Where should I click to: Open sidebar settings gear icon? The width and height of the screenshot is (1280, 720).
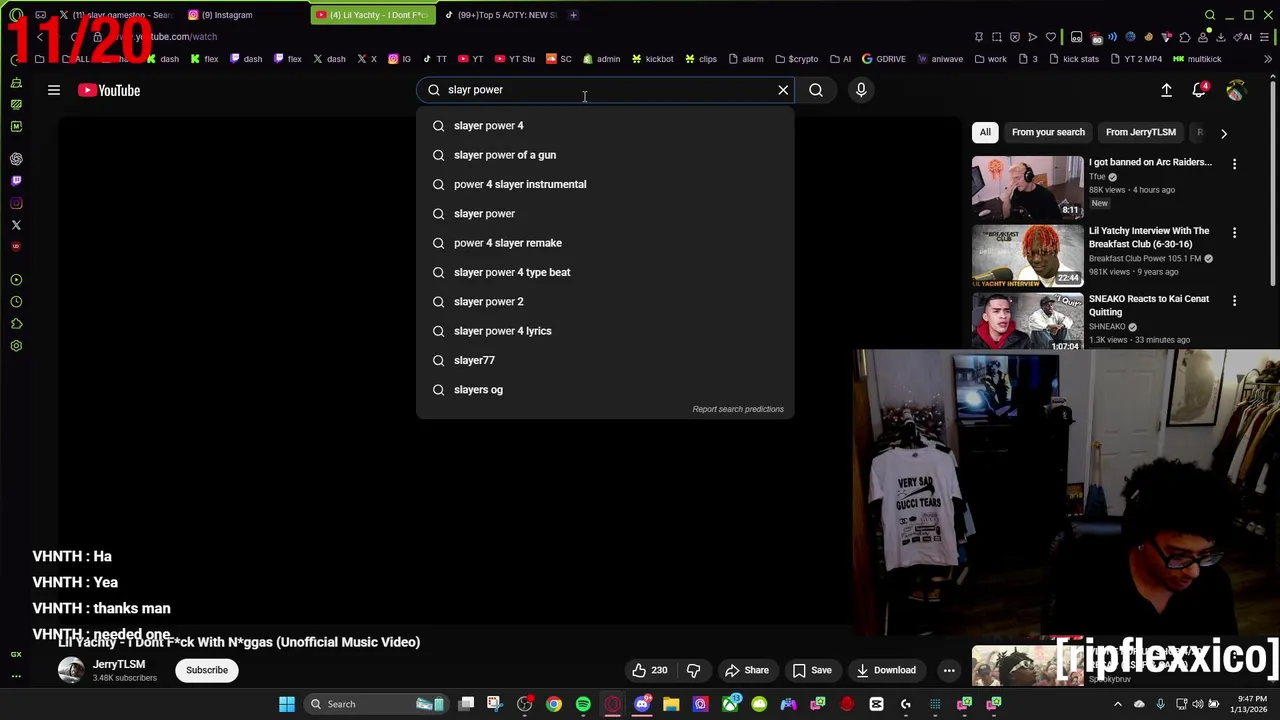point(16,346)
